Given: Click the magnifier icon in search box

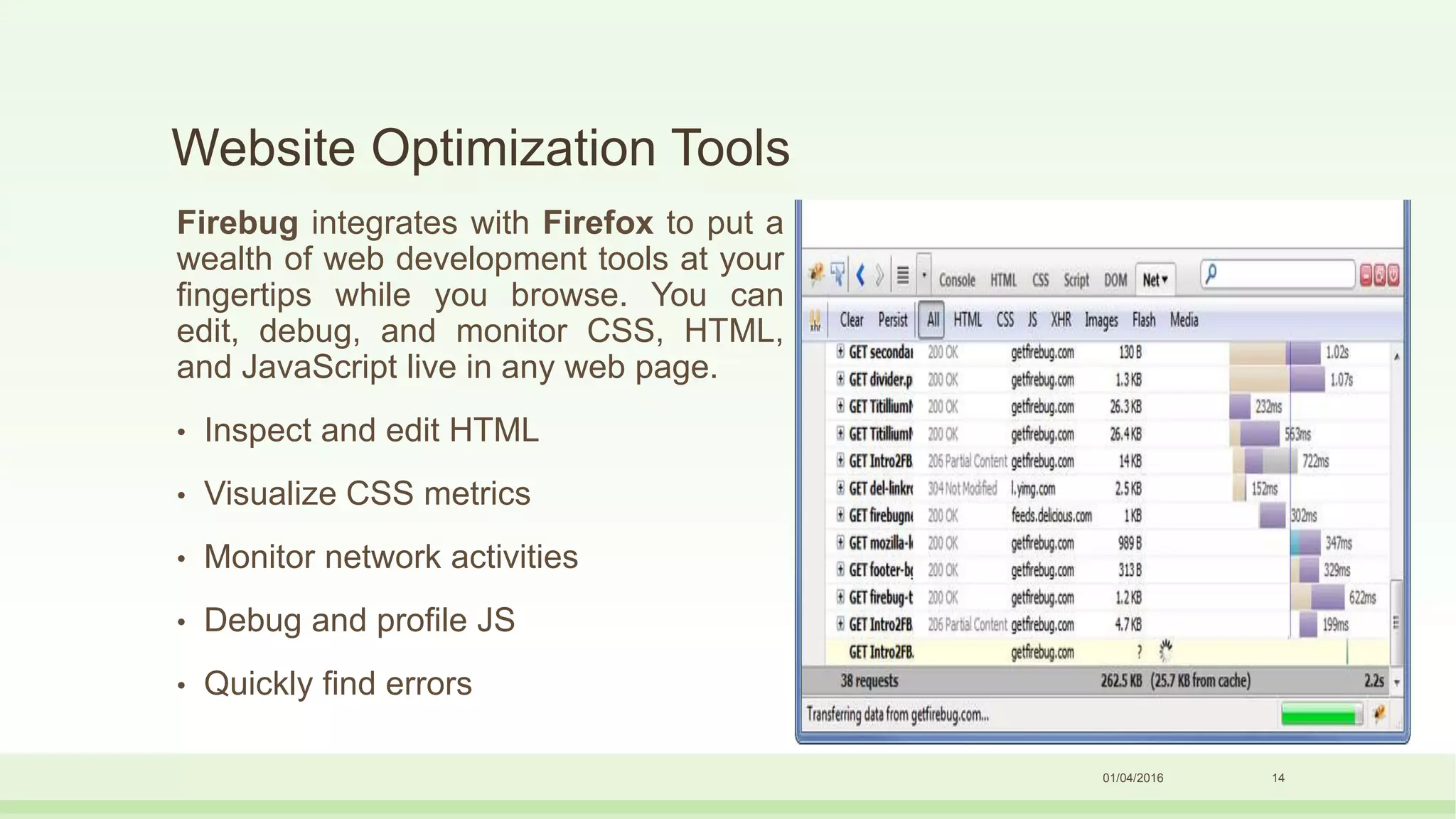Looking at the screenshot, I should (1211, 273).
